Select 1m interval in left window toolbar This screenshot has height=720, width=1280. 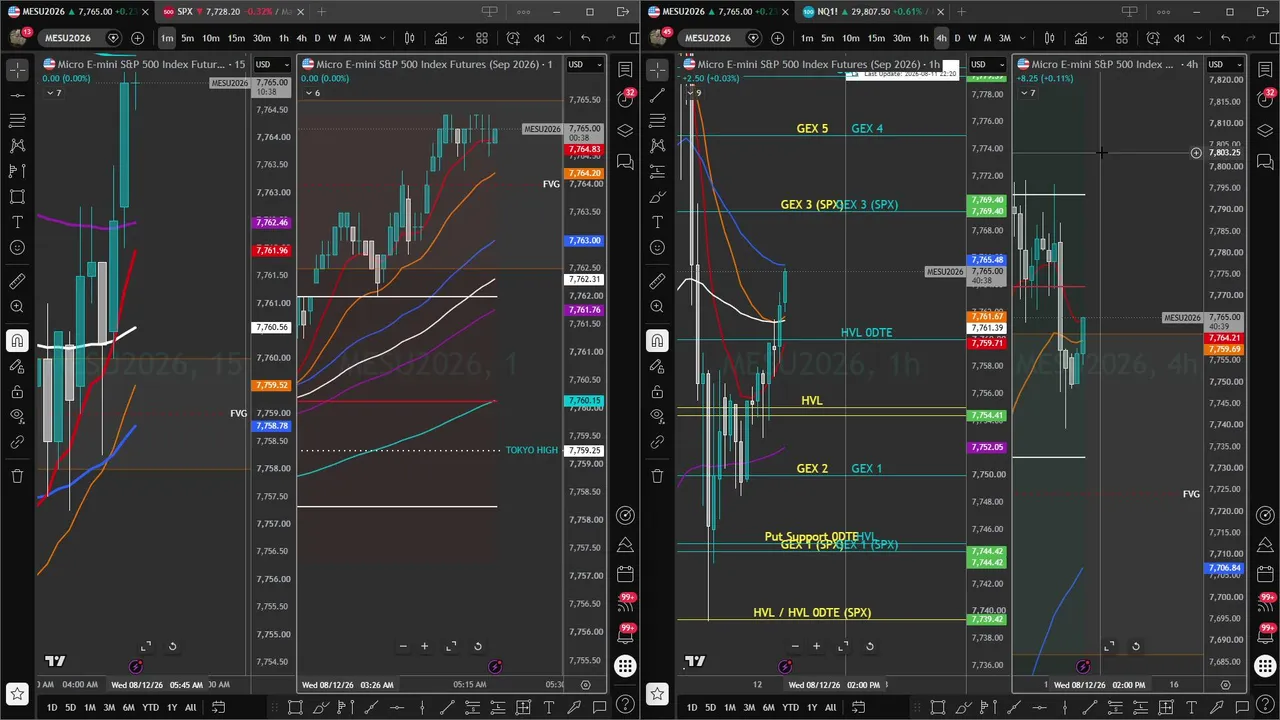click(x=166, y=38)
